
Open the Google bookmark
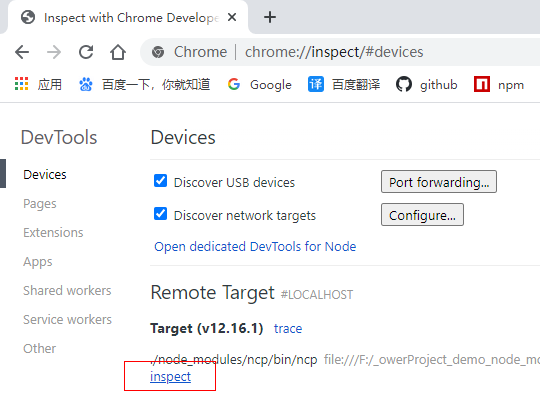(x=260, y=84)
